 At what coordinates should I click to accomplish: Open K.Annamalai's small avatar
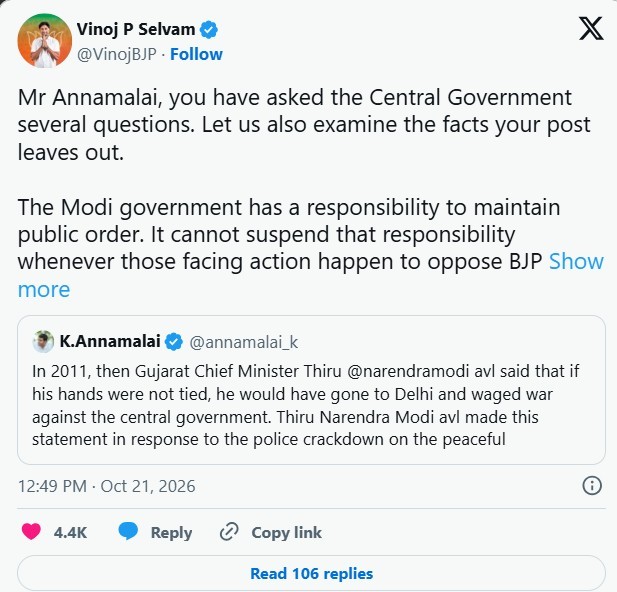click(43, 341)
